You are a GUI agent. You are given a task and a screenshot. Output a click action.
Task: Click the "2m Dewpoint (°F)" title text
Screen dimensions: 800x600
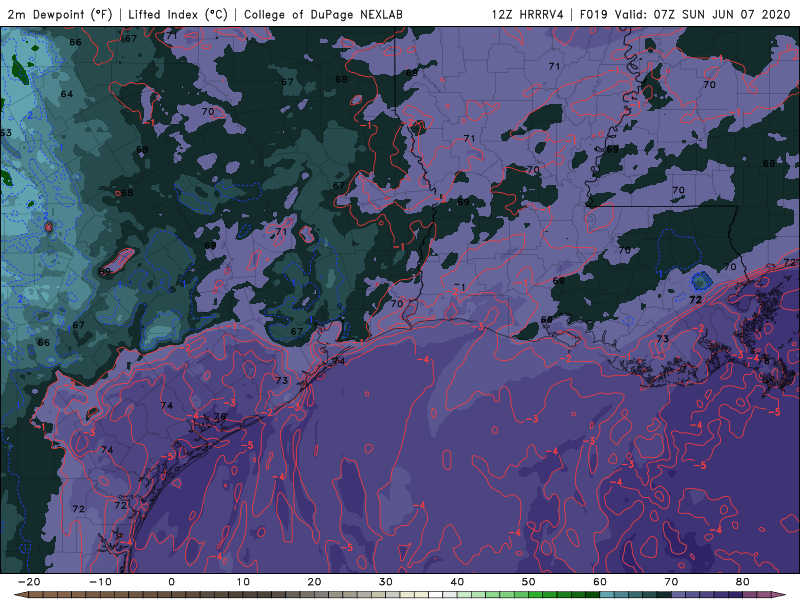pyautogui.click(x=60, y=14)
